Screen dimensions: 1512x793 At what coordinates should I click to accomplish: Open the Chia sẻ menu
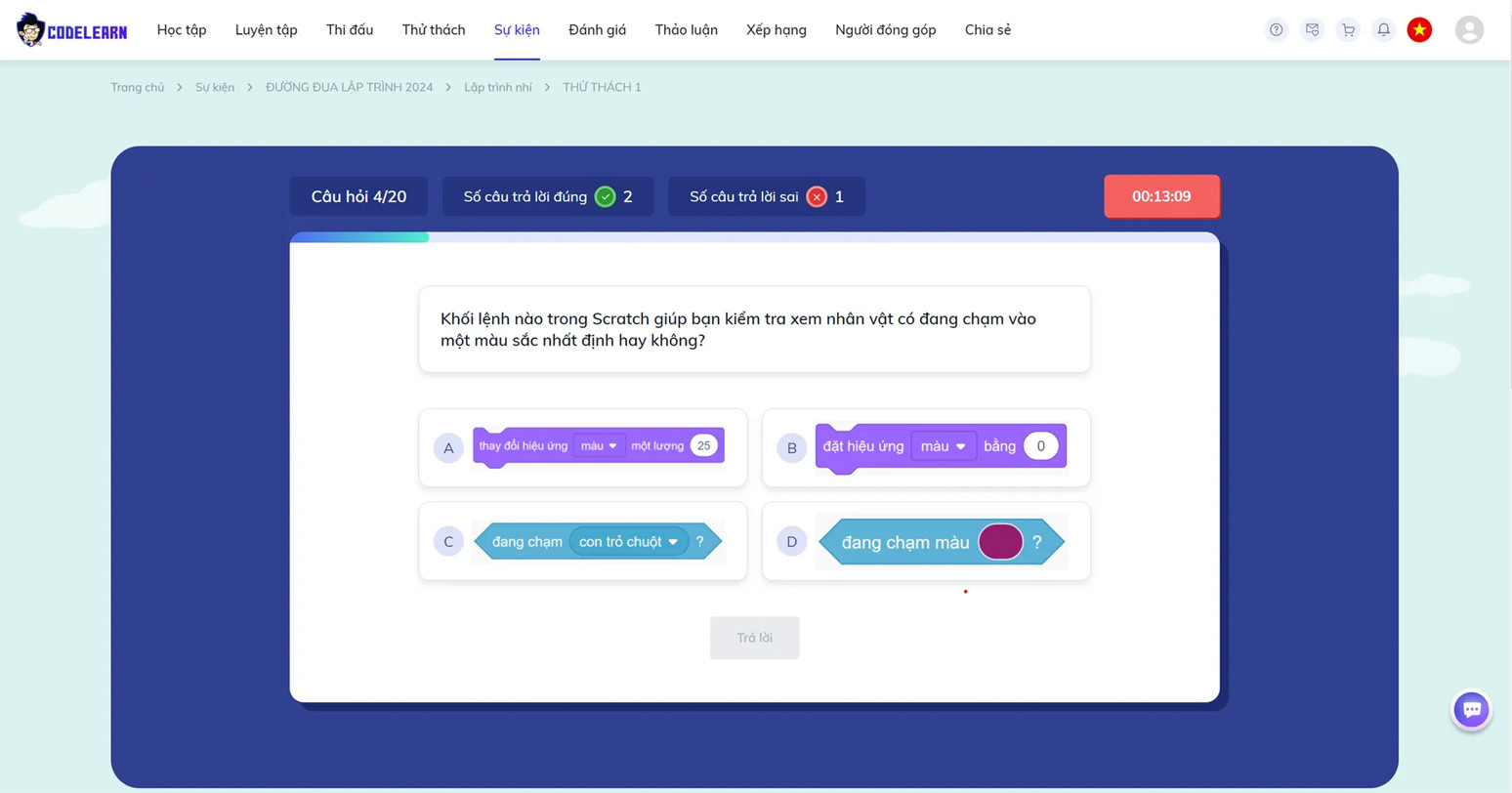(x=987, y=30)
